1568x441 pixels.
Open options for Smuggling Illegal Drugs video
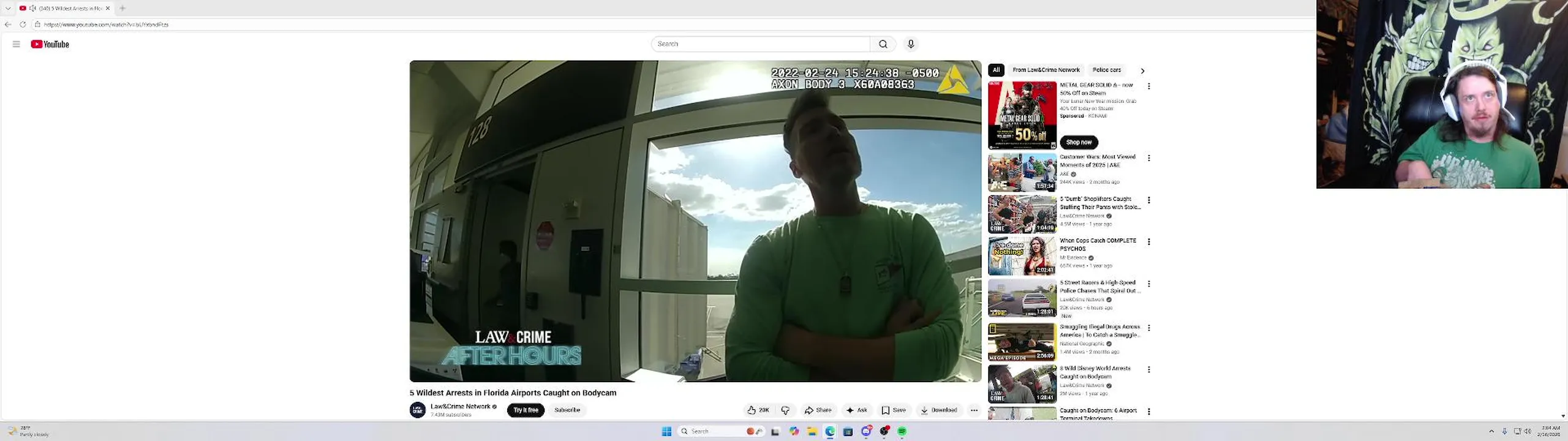(x=1148, y=328)
